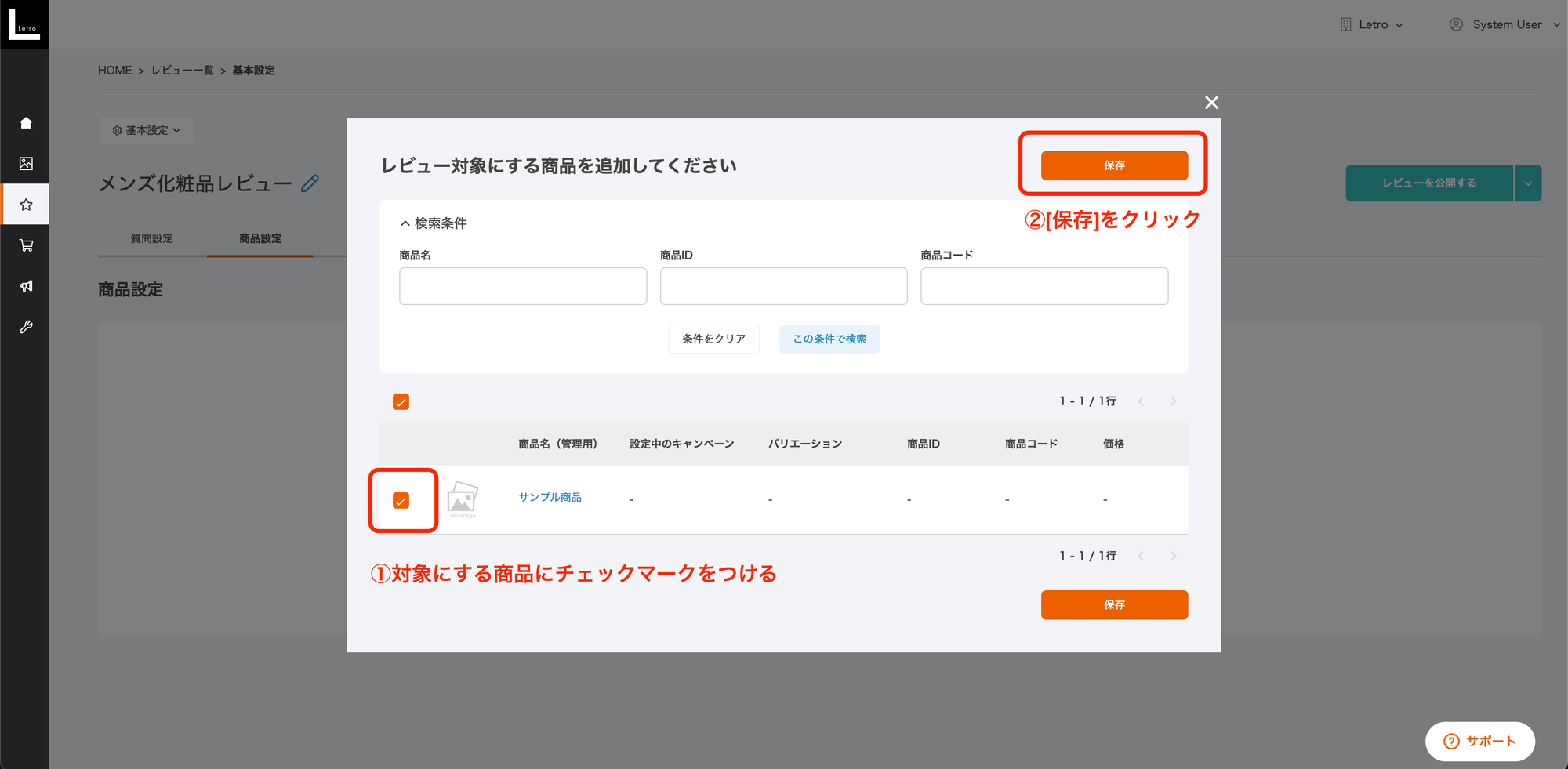The image size is (1568, 769).
Task: Click the この条件で検索 button
Action: [x=829, y=339]
